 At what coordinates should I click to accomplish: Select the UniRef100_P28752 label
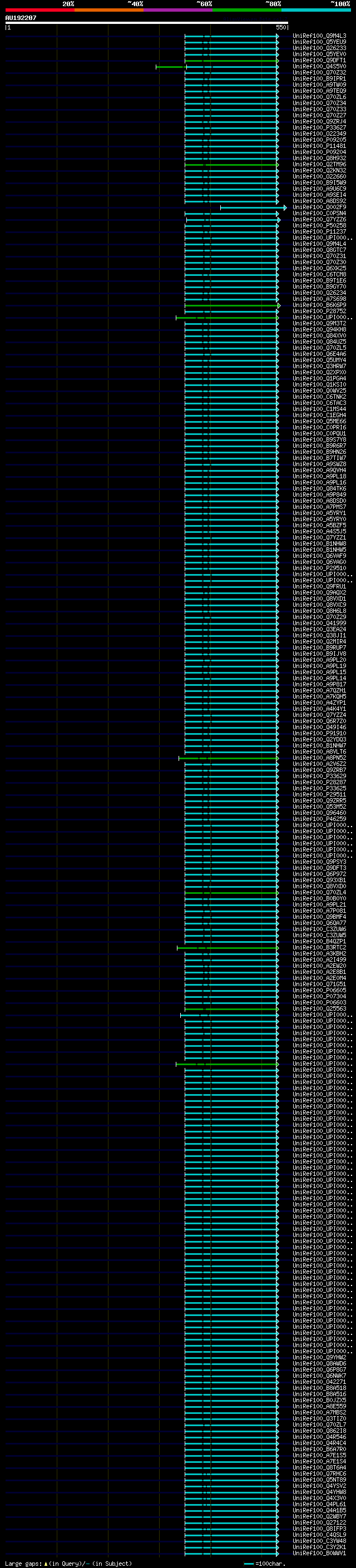(x=319, y=311)
